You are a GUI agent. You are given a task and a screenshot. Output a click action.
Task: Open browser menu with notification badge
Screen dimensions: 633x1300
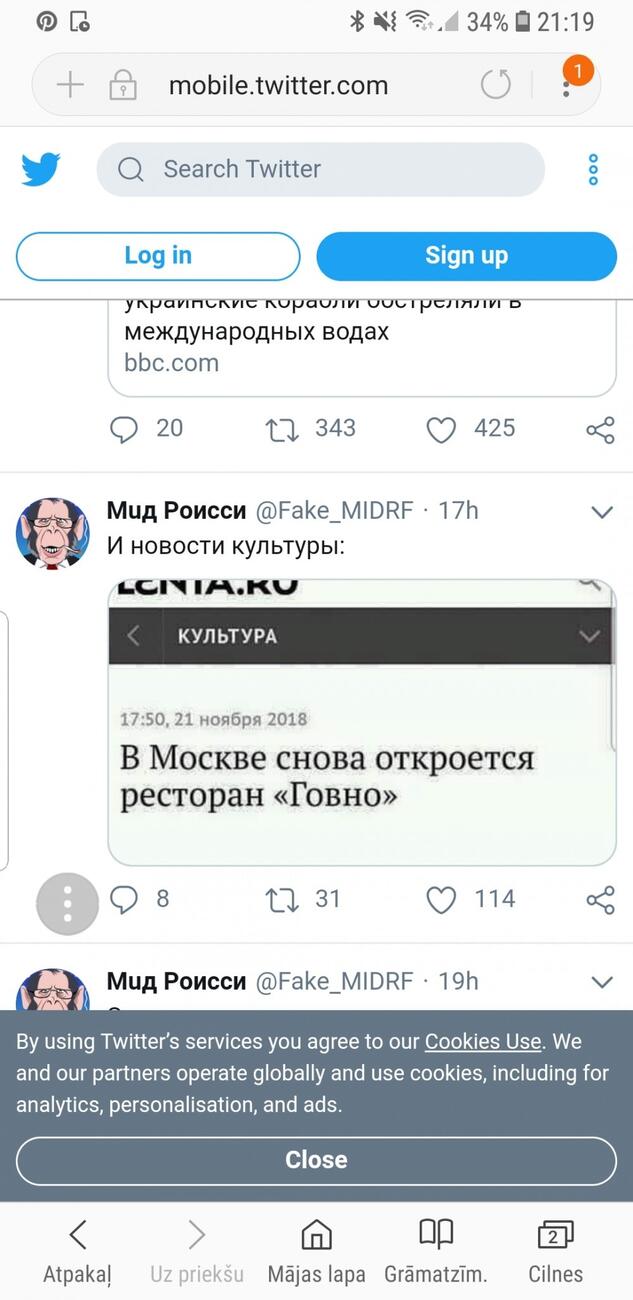click(567, 85)
